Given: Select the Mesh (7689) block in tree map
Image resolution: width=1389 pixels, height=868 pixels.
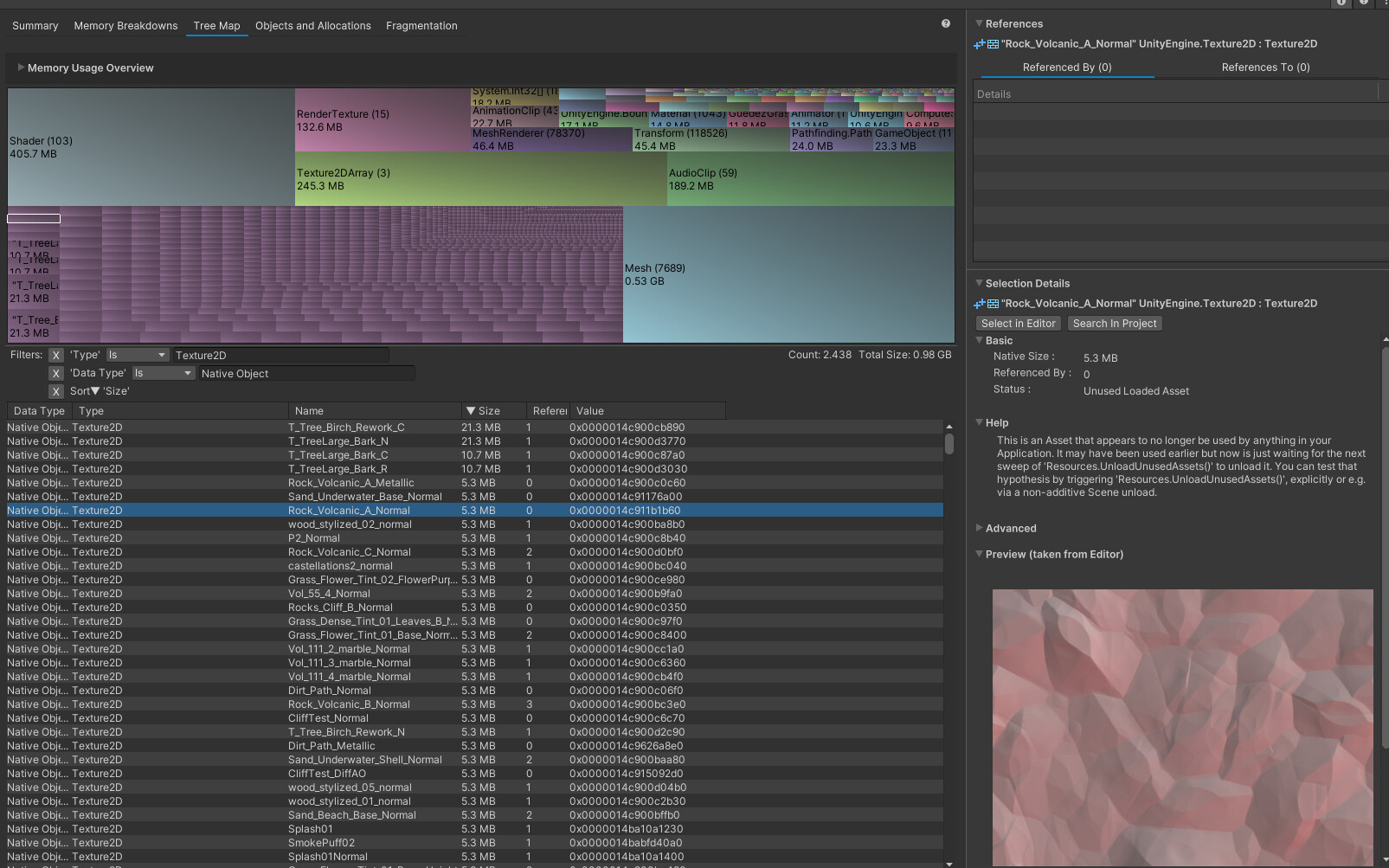Looking at the screenshot, I should (x=788, y=274).
